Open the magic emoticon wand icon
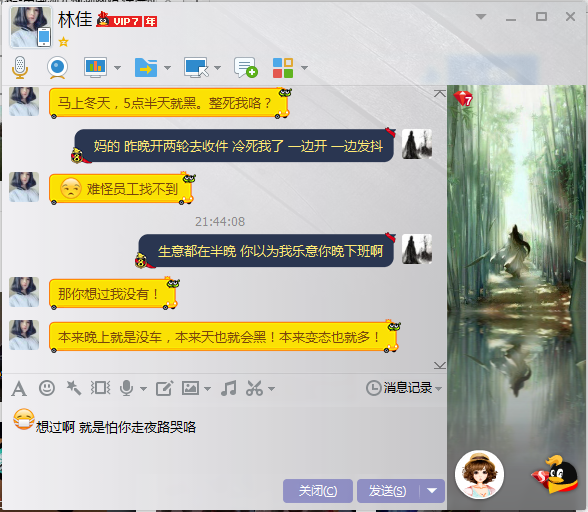 coord(74,388)
